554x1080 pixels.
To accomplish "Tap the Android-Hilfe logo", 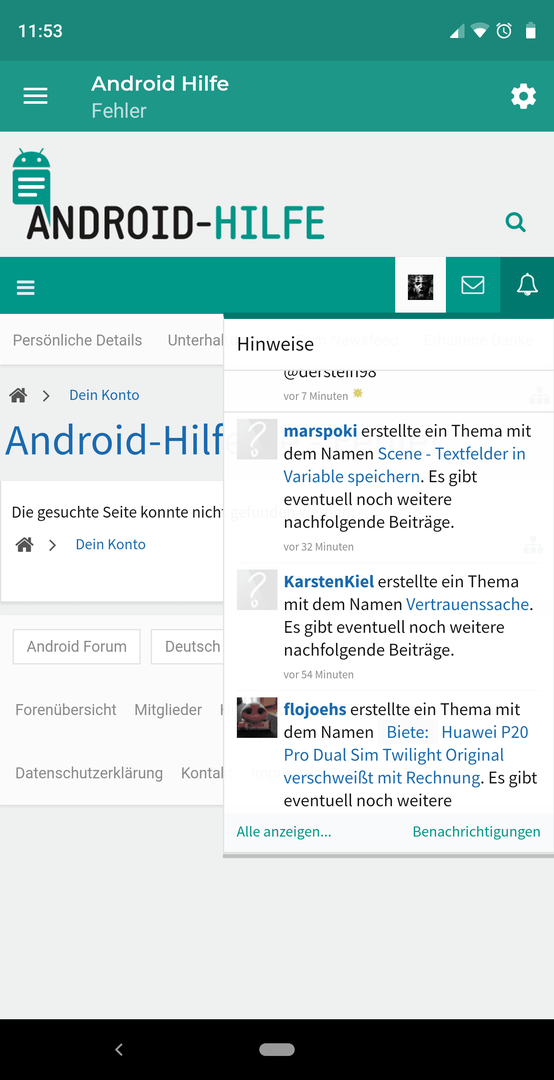I will pos(168,194).
